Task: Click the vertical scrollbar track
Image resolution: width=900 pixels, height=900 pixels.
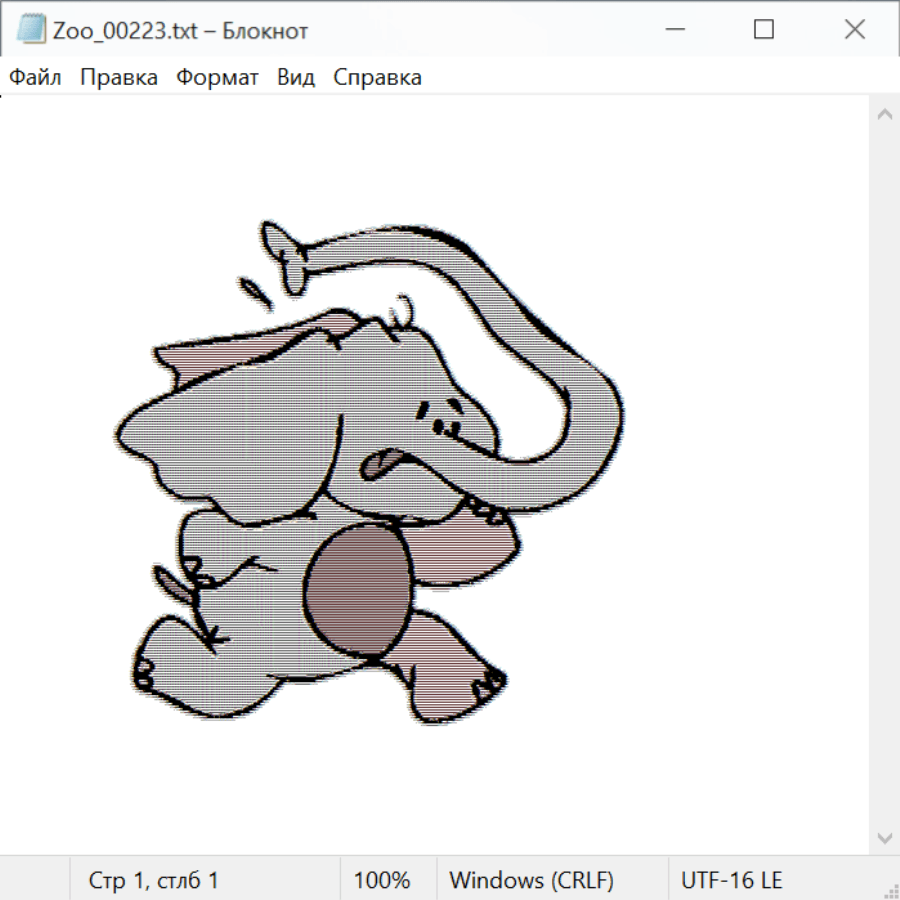Action: point(884,476)
